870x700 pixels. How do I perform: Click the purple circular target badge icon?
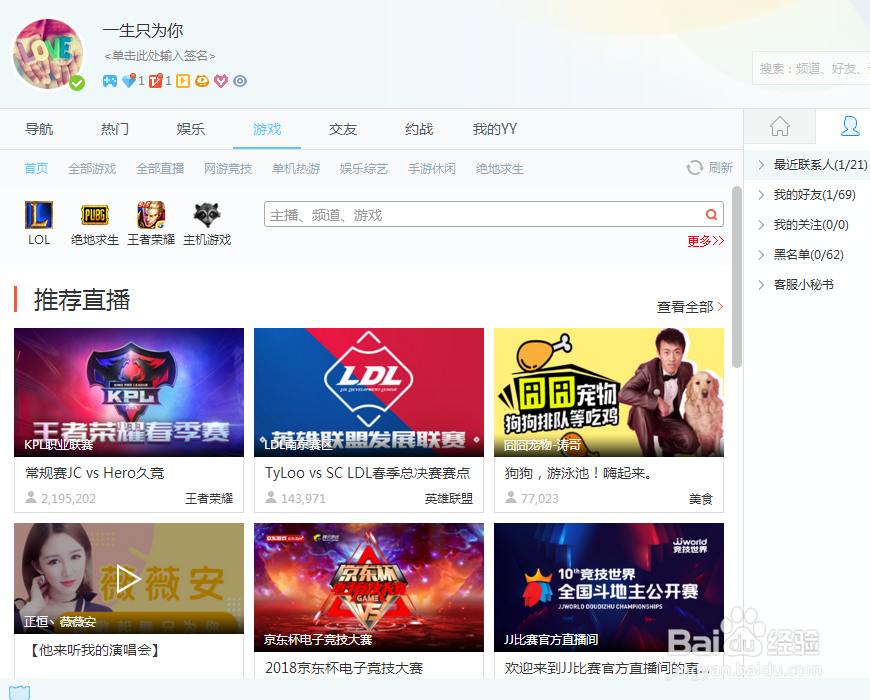[240, 81]
